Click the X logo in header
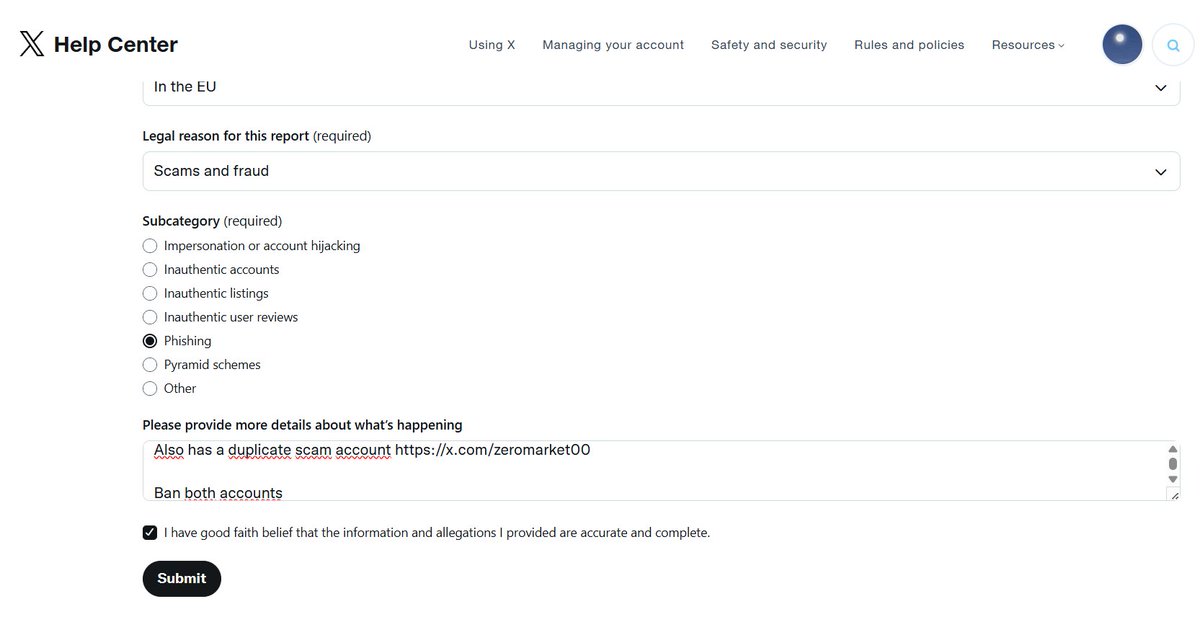The height and width of the screenshot is (617, 1200). tap(32, 44)
